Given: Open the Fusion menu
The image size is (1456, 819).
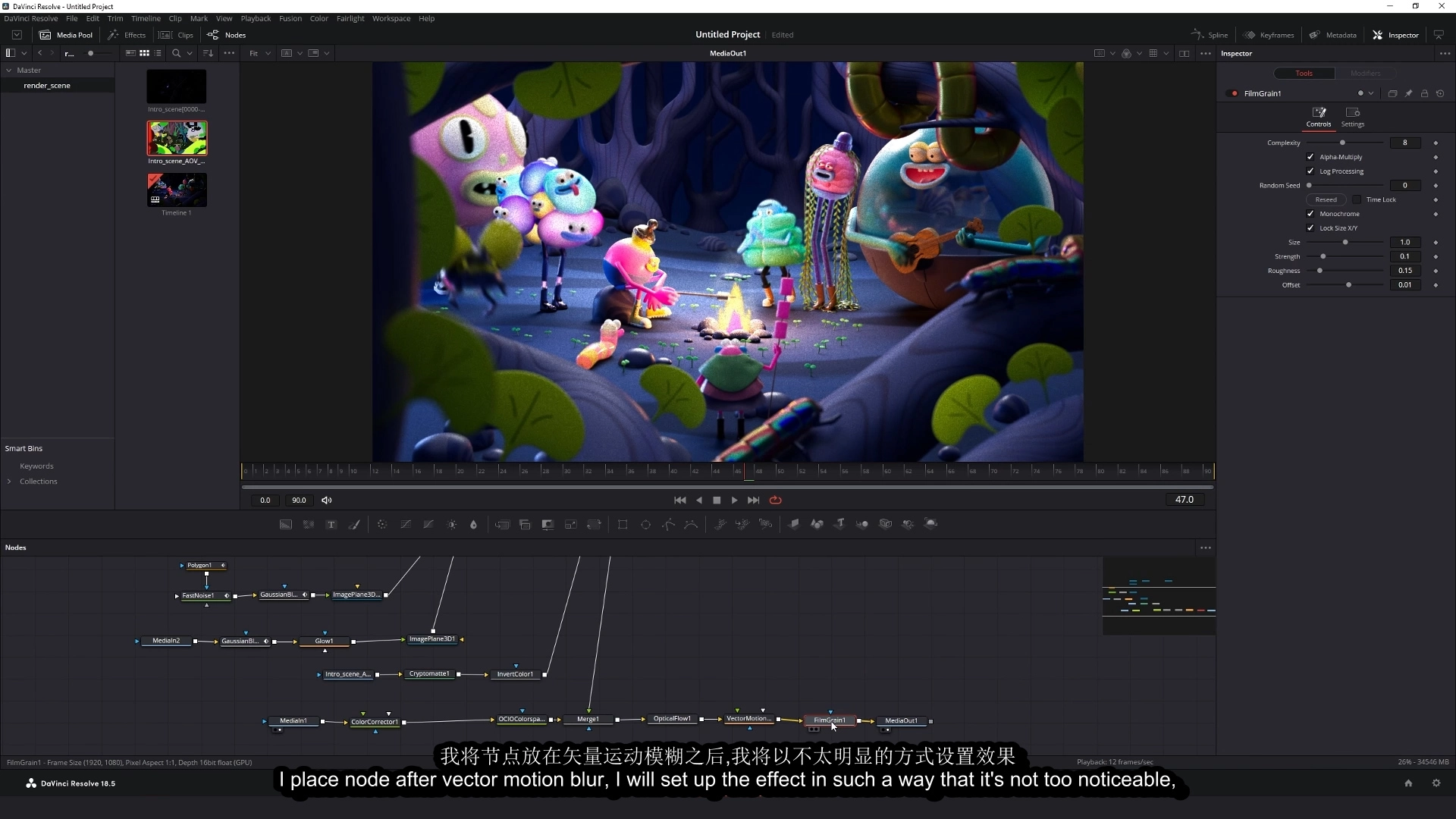Looking at the screenshot, I should [x=290, y=18].
